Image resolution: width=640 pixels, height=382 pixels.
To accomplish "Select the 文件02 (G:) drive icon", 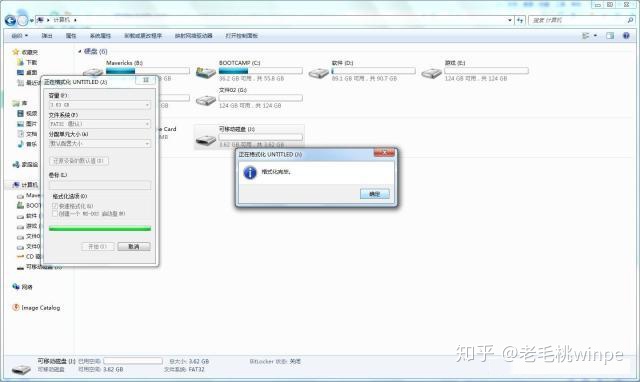I will tap(205, 100).
